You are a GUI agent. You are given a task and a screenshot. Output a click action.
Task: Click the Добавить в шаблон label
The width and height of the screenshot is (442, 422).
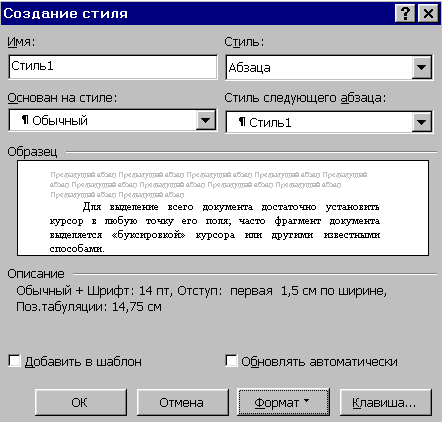[x=83, y=362]
